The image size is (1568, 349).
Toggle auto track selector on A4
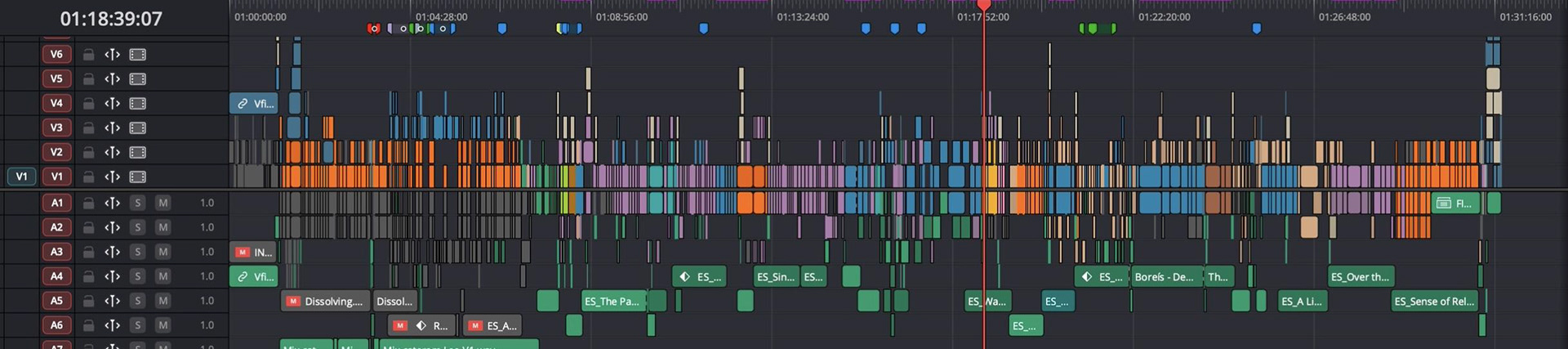pos(113,276)
